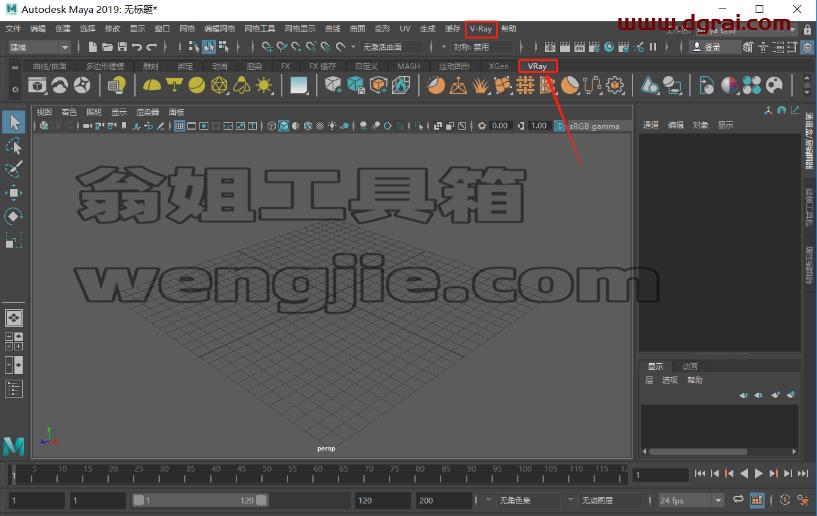Click the Open Scene folder icon

coord(107,47)
